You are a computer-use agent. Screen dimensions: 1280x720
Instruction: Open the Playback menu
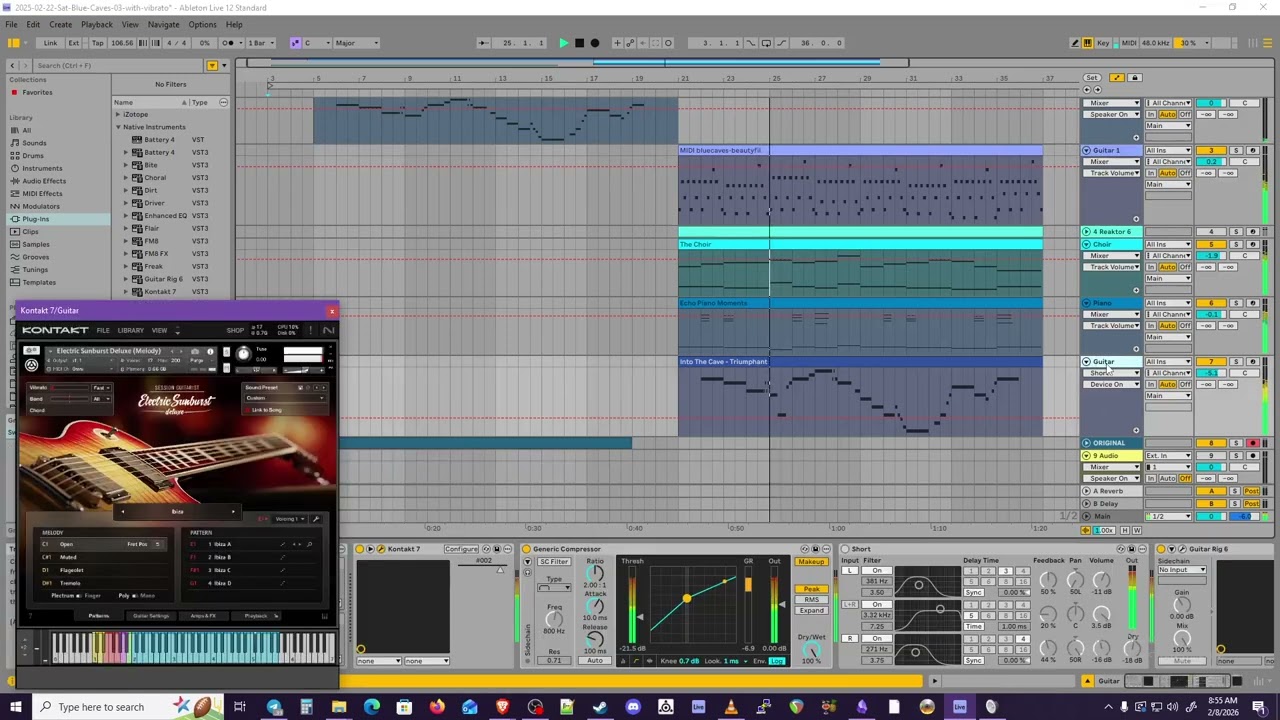point(97,24)
